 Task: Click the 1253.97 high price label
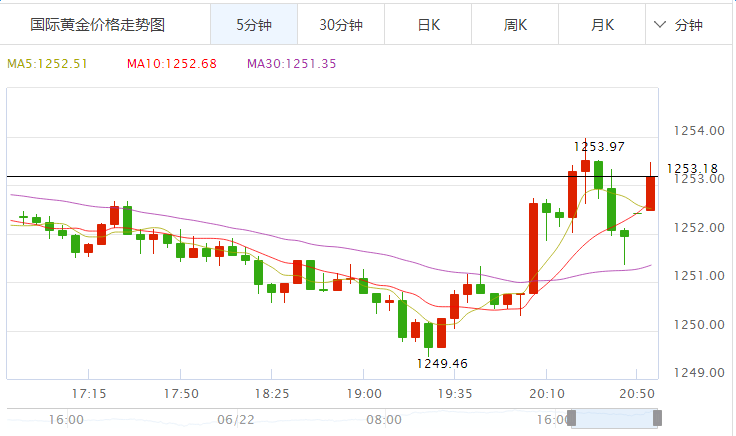tap(599, 147)
